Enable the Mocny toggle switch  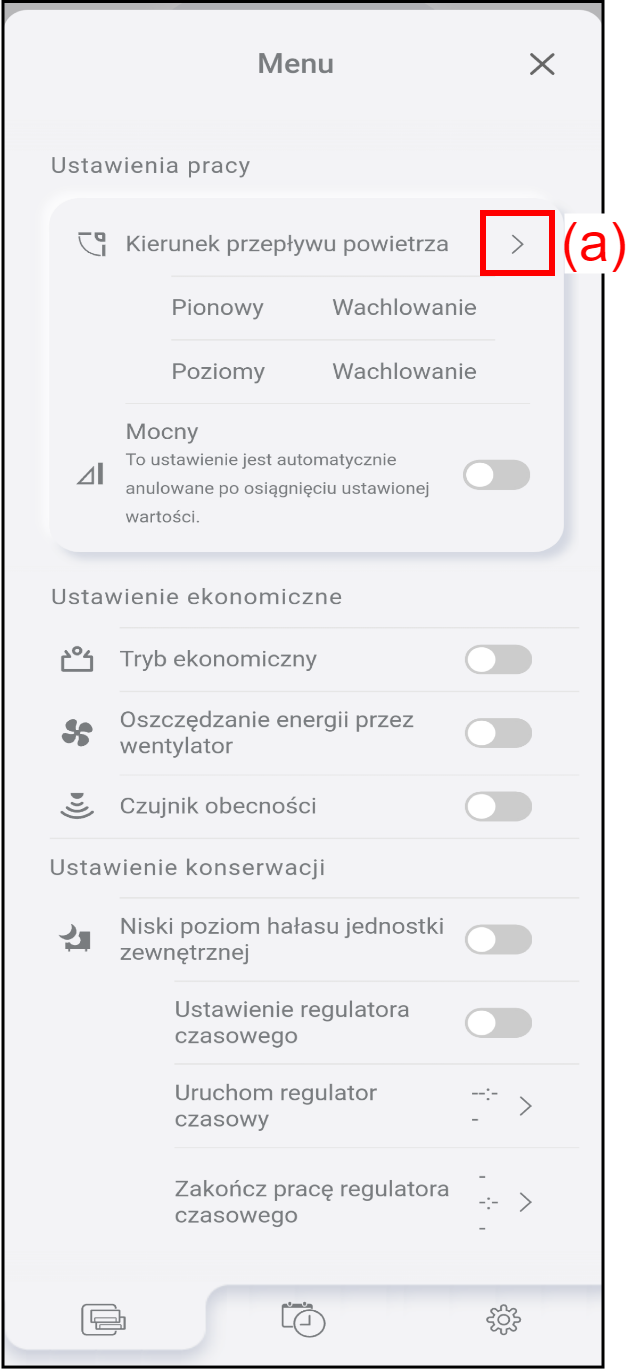[497, 475]
